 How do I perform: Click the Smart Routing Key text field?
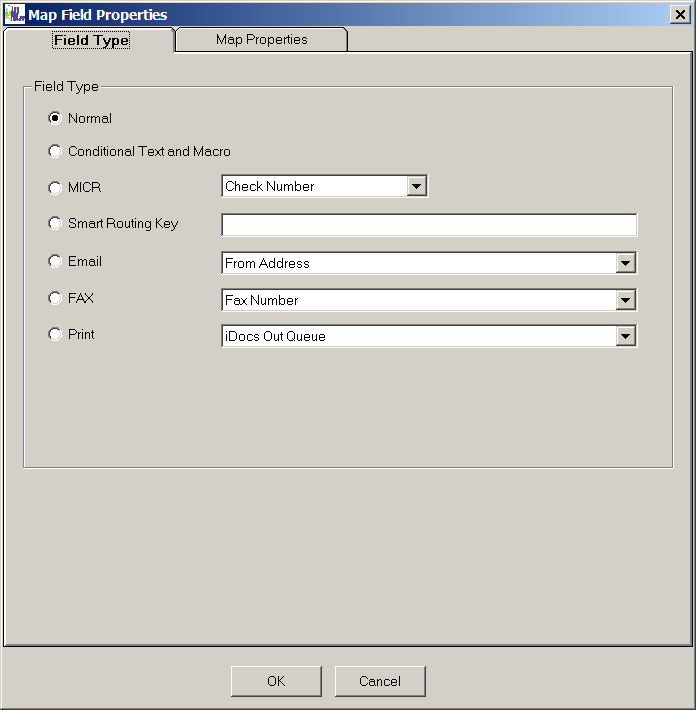pyautogui.click(x=428, y=225)
